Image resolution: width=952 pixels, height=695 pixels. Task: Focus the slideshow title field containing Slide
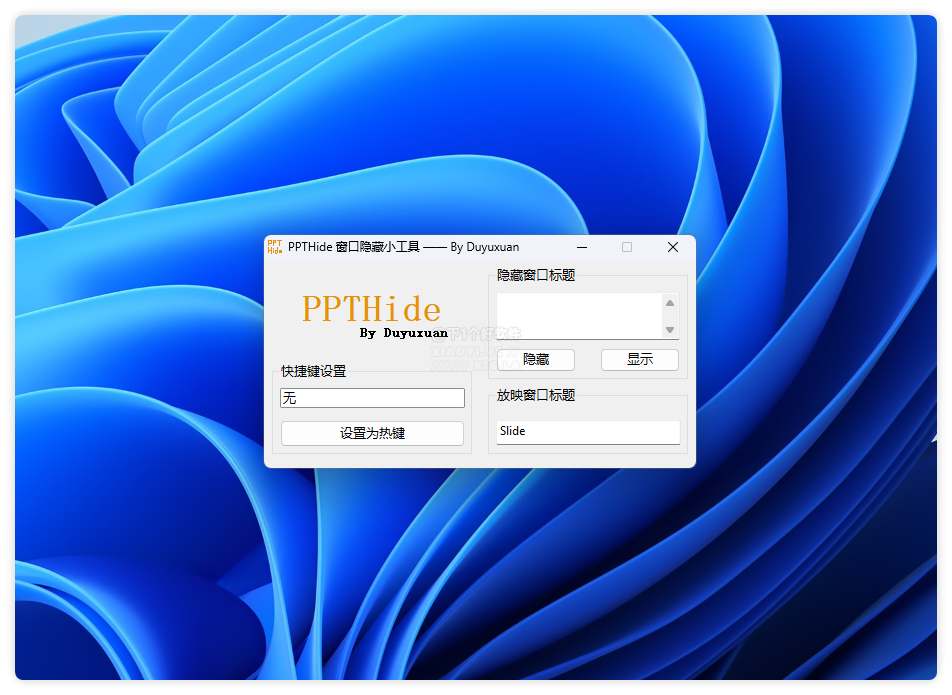click(x=588, y=432)
